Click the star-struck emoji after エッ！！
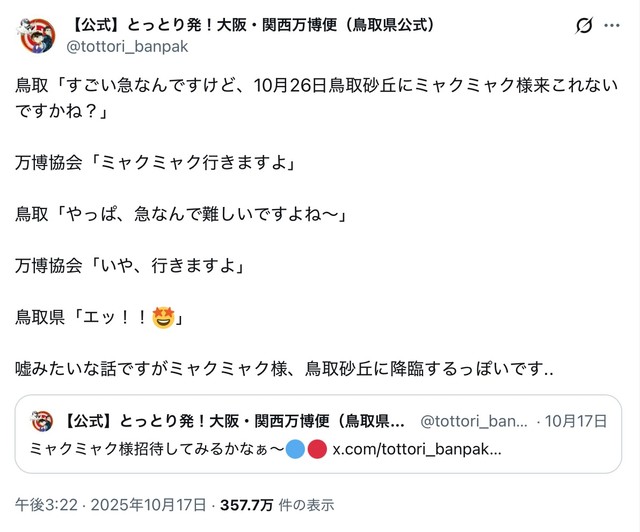This screenshot has width=640, height=532. click(x=164, y=319)
